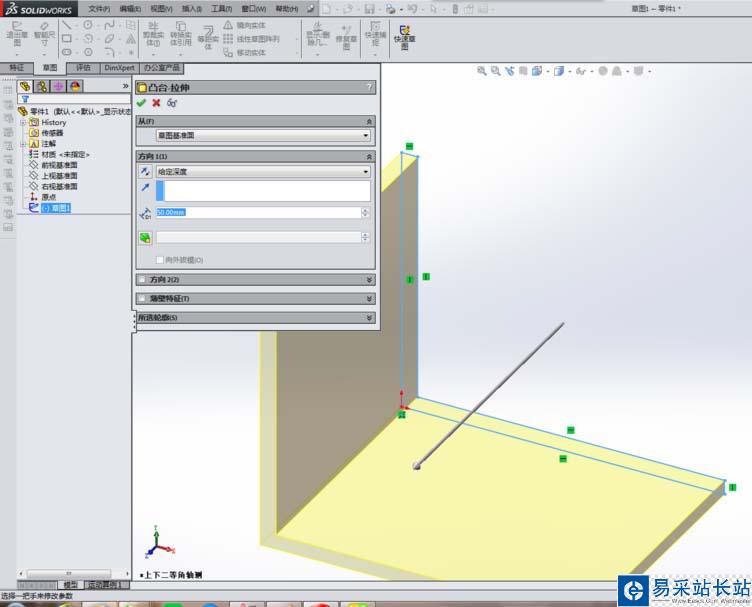Confirm the boss-extrude with the green checkmark
Image resolution: width=752 pixels, height=607 pixels.
[141, 103]
